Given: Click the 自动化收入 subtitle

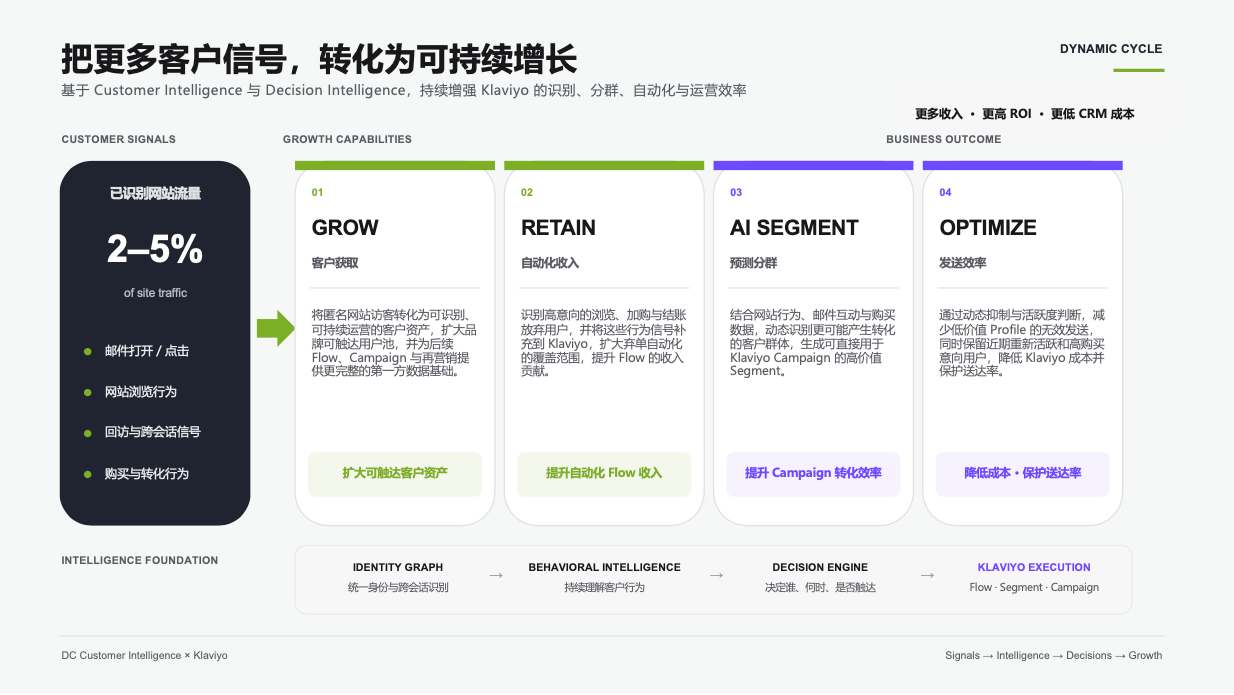Looking at the screenshot, I should (x=550, y=263).
